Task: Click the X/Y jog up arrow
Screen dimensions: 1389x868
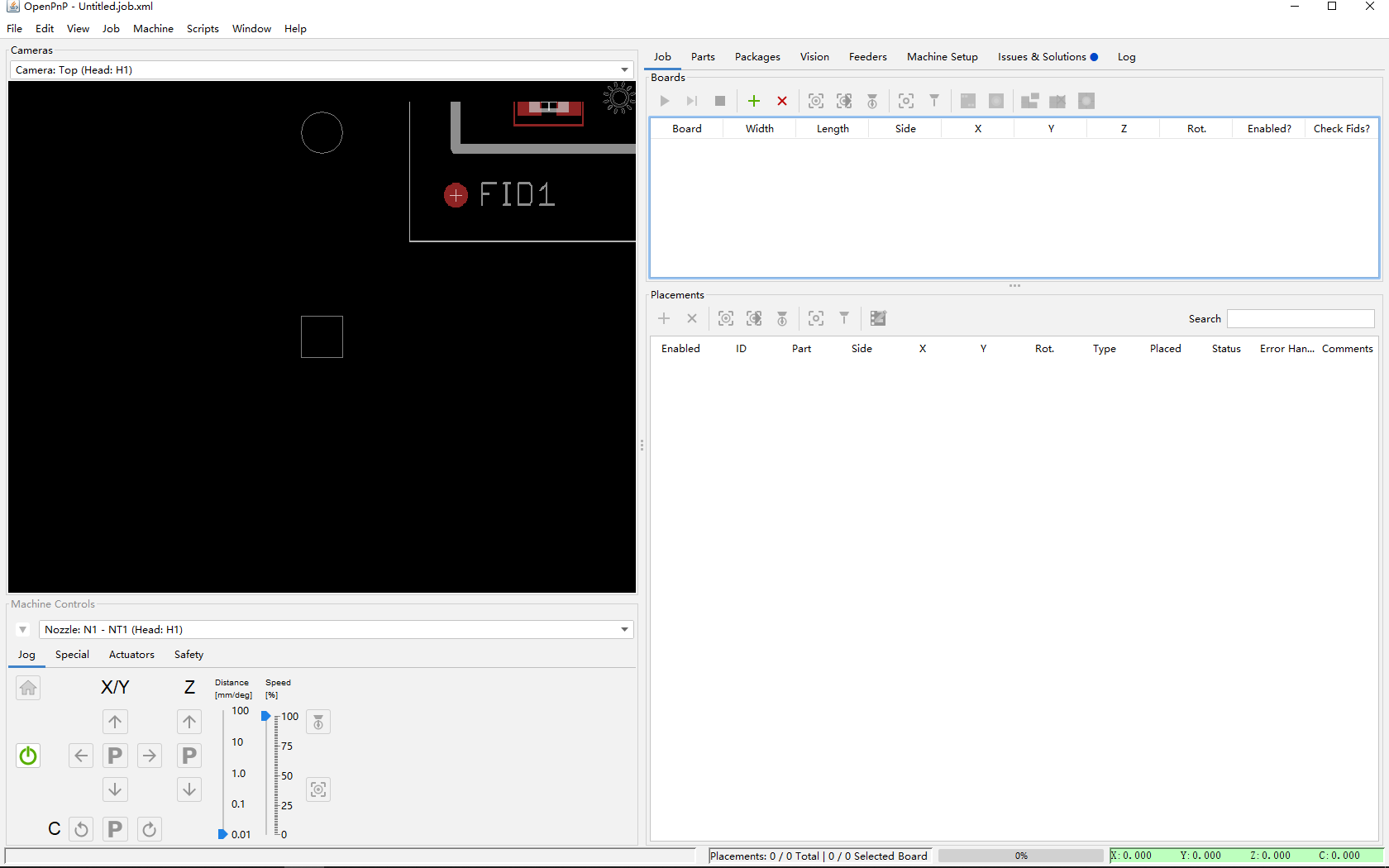Action: point(115,722)
